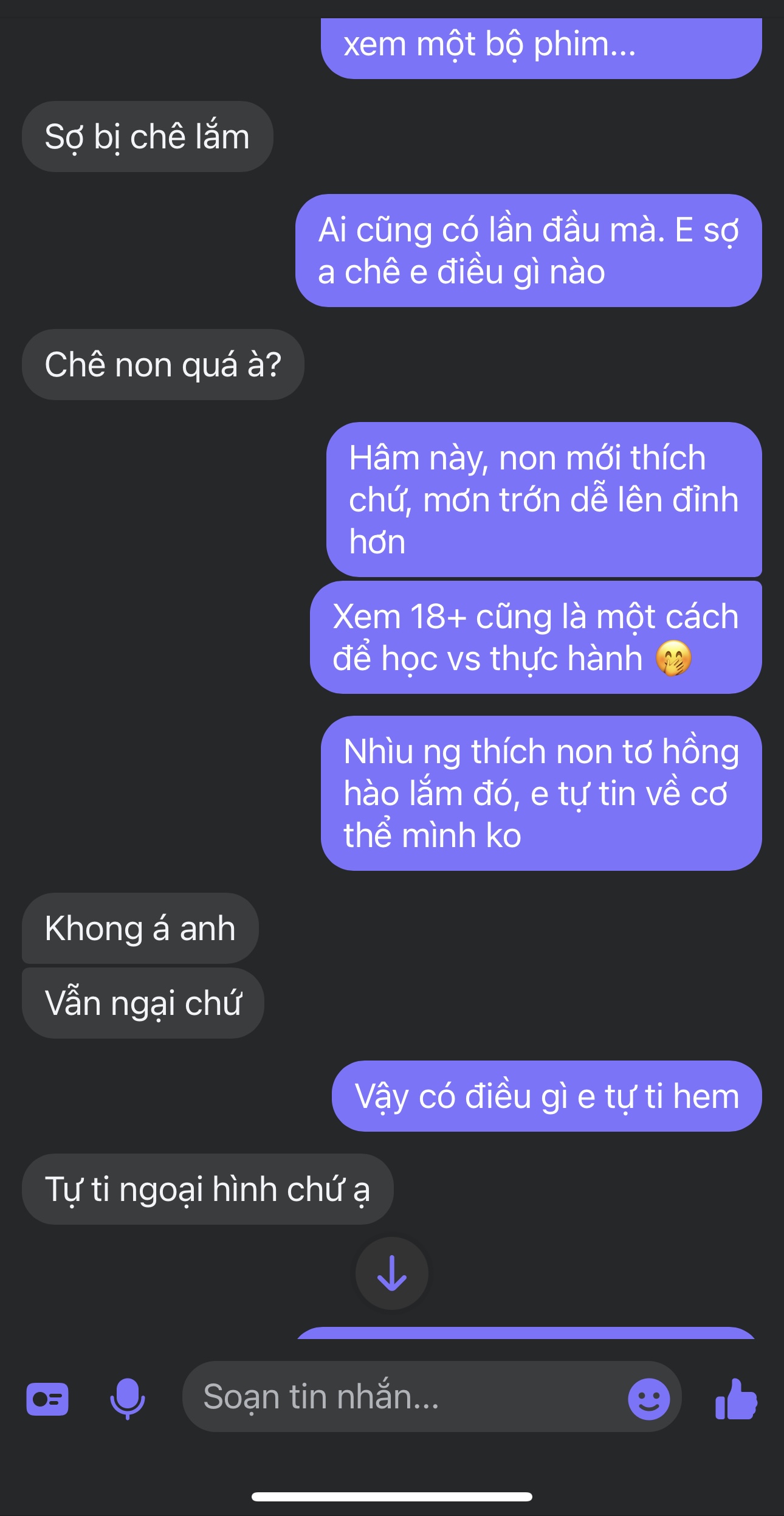The image size is (784, 1516).
Task: Select the 'Vẫn ngại chứ' message
Action: pyautogui.click(x=143, y=1003)
